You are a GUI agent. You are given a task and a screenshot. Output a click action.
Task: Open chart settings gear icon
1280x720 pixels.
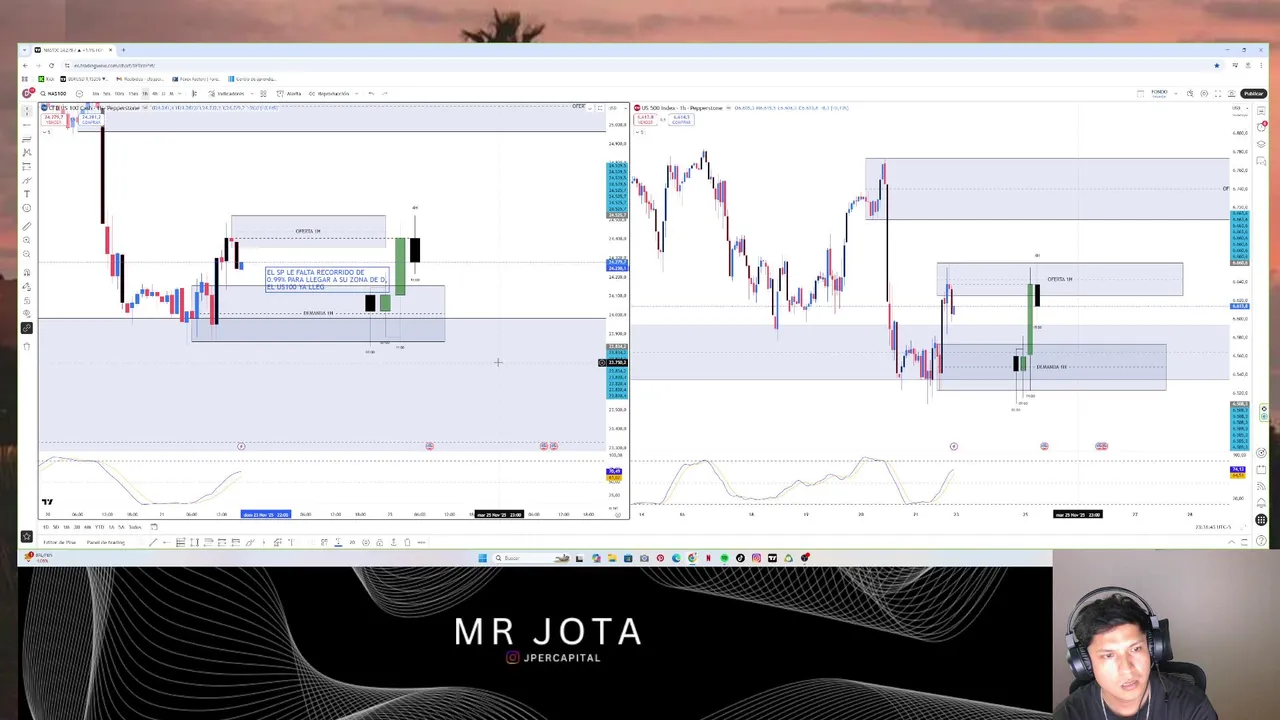[1204, 94]
